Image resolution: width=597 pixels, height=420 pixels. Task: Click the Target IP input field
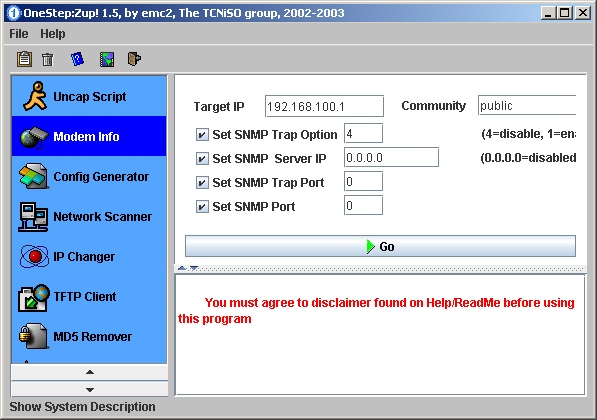pyautogui.click(x=324, y=106)
